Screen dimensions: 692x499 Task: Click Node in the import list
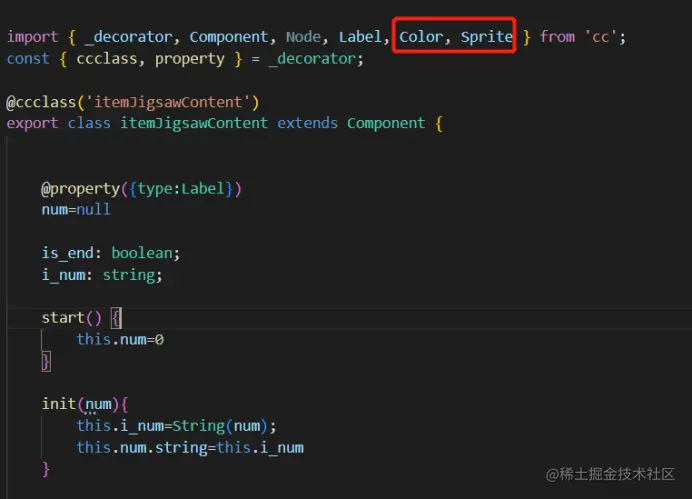303,37
